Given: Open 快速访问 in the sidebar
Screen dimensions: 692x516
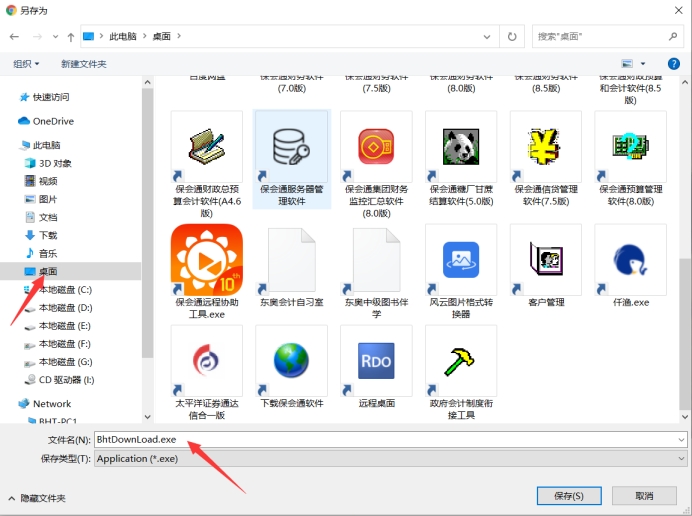Looking at the screenshot, I should coord(44,97).
